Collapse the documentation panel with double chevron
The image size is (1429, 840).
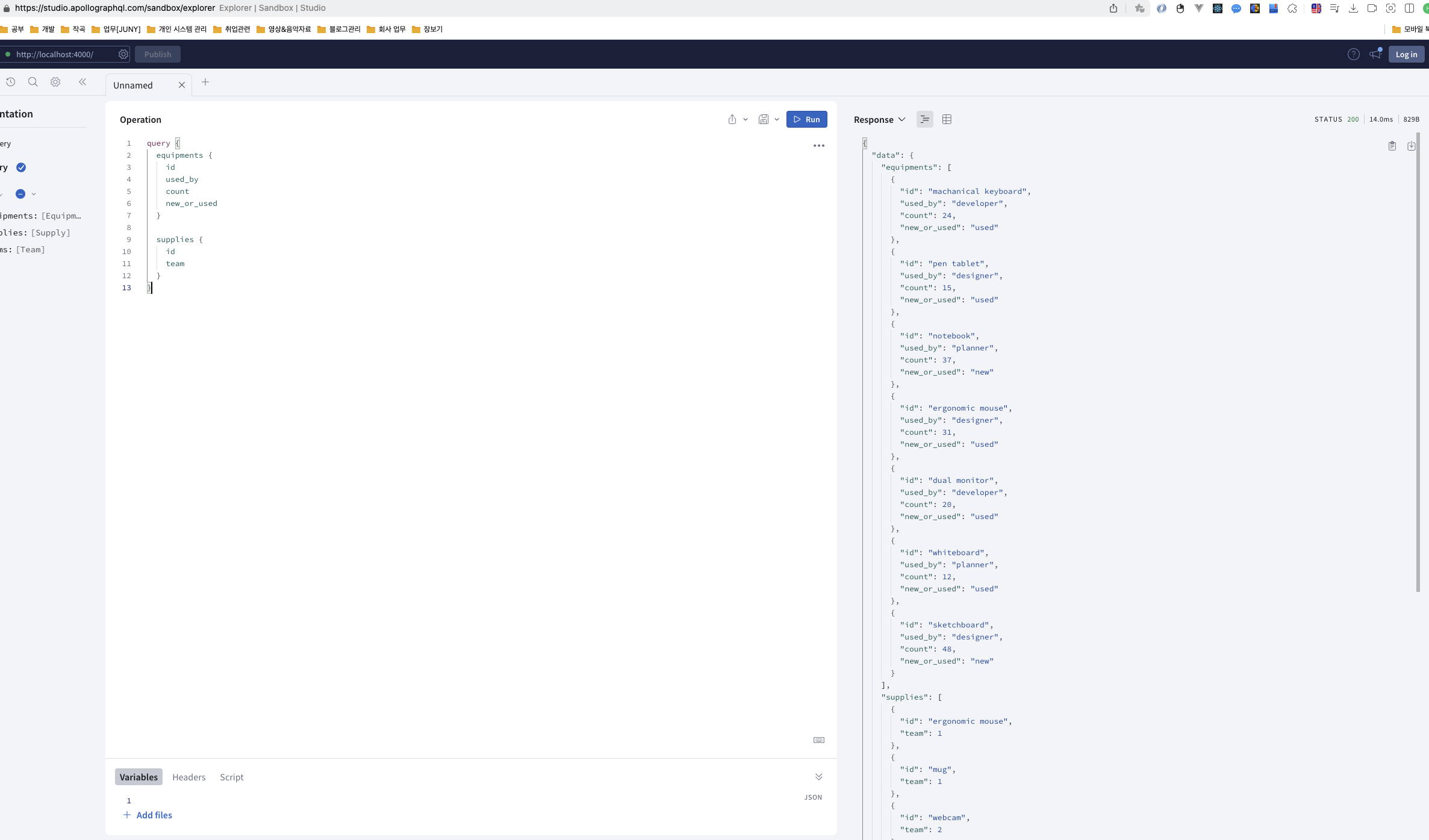83,82
